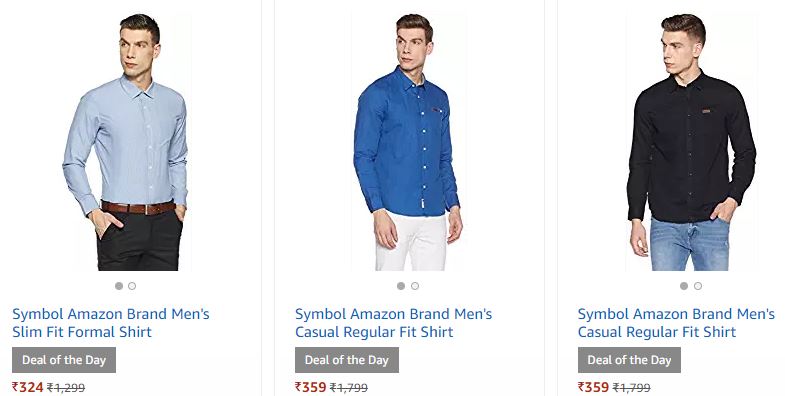This screenshot has width=785, height=396.
Task: Open the light blue formal shirt image
Action: point(126,142)
